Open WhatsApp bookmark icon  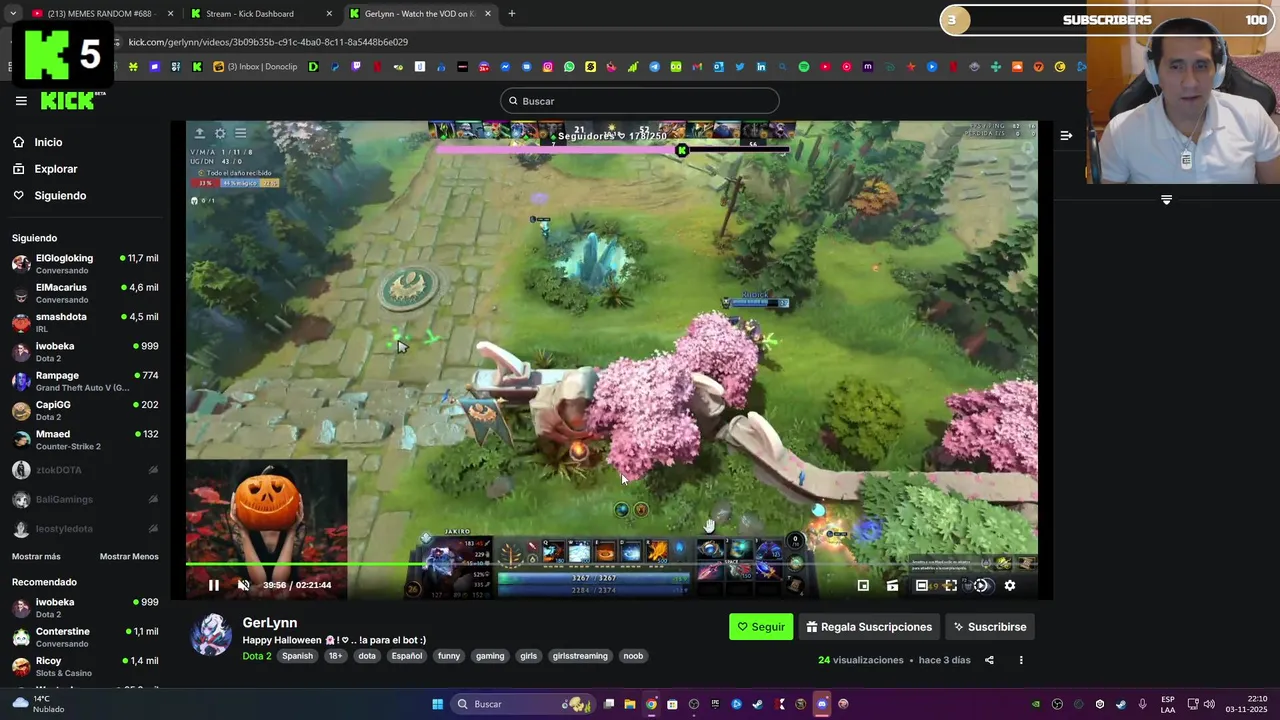pyautogui.click(x=569, y=67)
